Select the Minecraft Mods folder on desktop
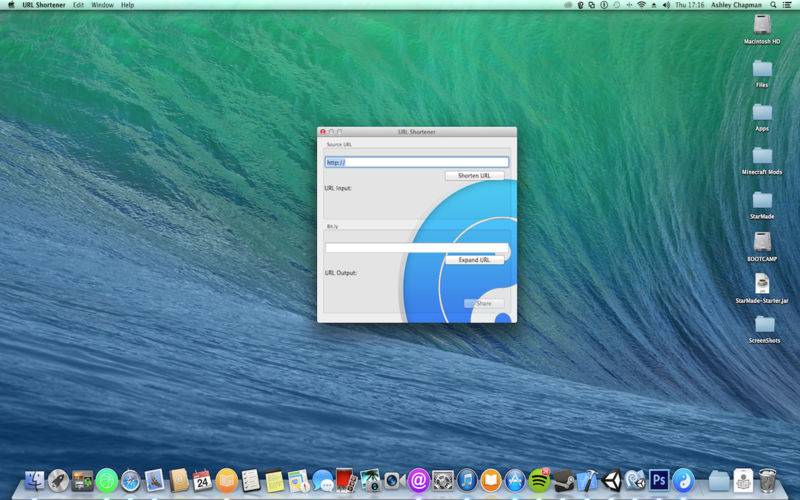The width and height of the screenshot is (800, 500). click(762, 161)
